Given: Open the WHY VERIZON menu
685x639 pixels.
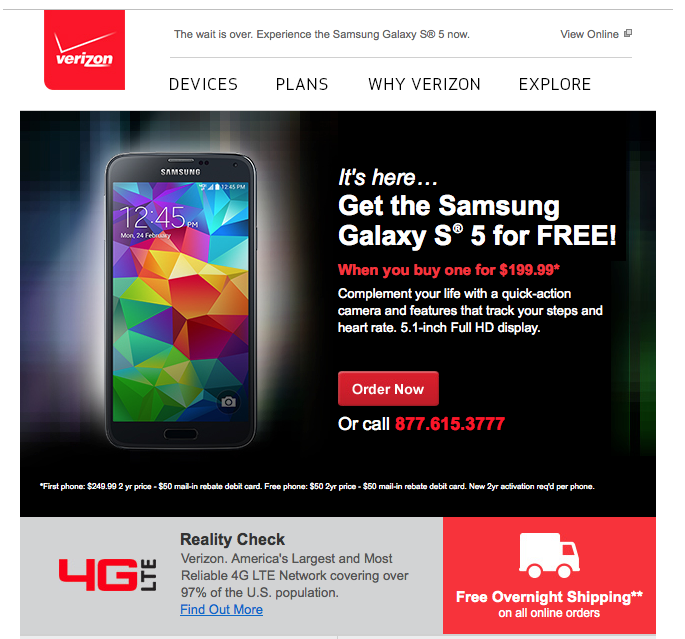Looking at the screenshot, I should (x=424, y=84).
